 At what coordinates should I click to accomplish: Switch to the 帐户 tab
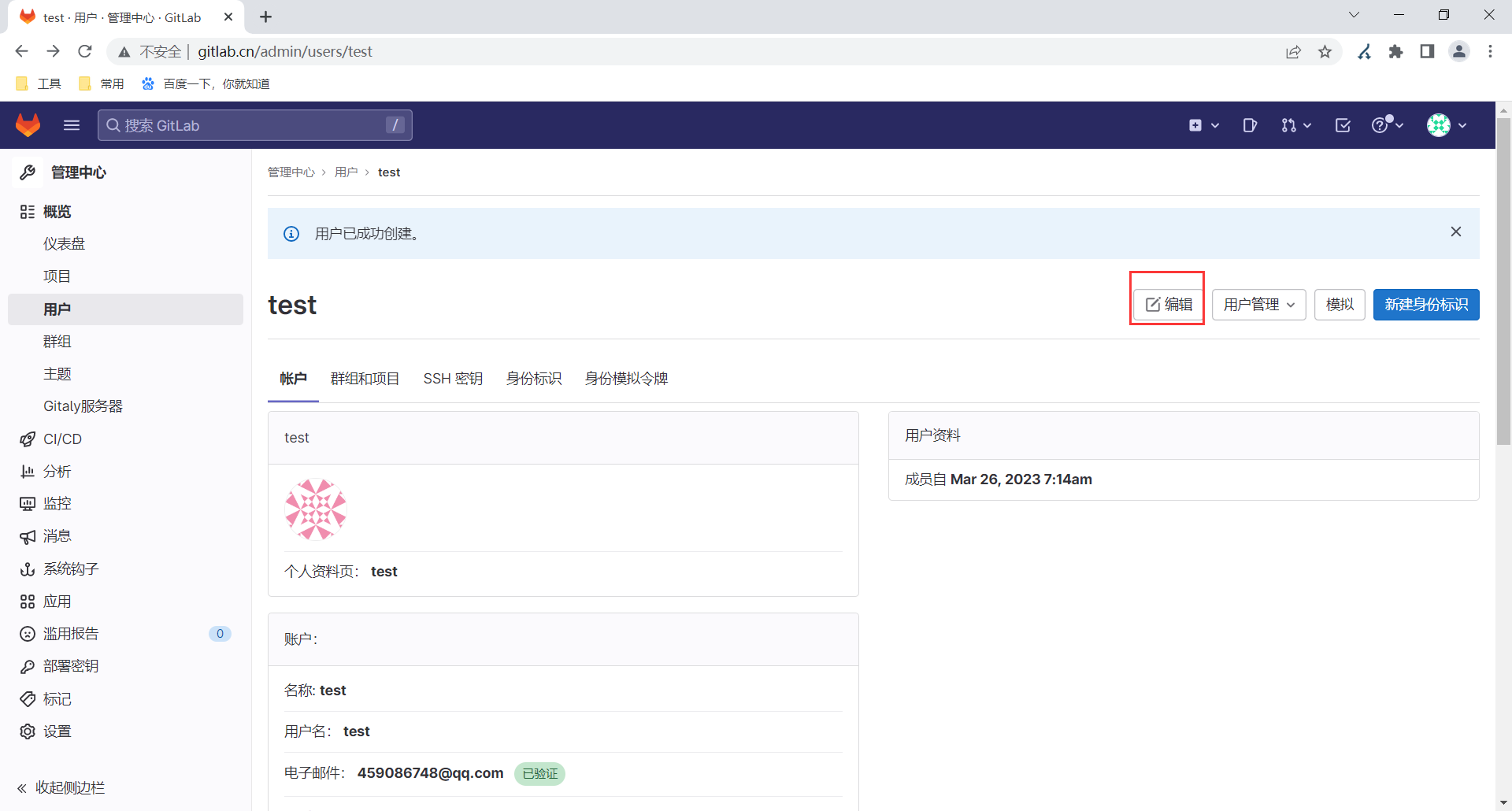(293, 379)
